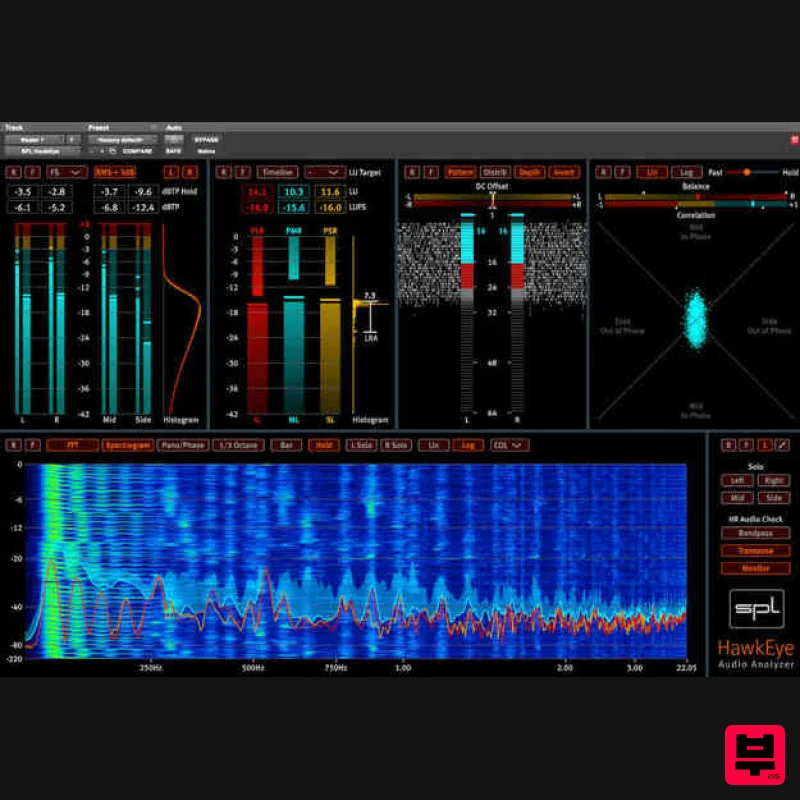The image size is (800, 800).
Task: Click the SPL logo in the right sidebar
Action: pos(759,608)
